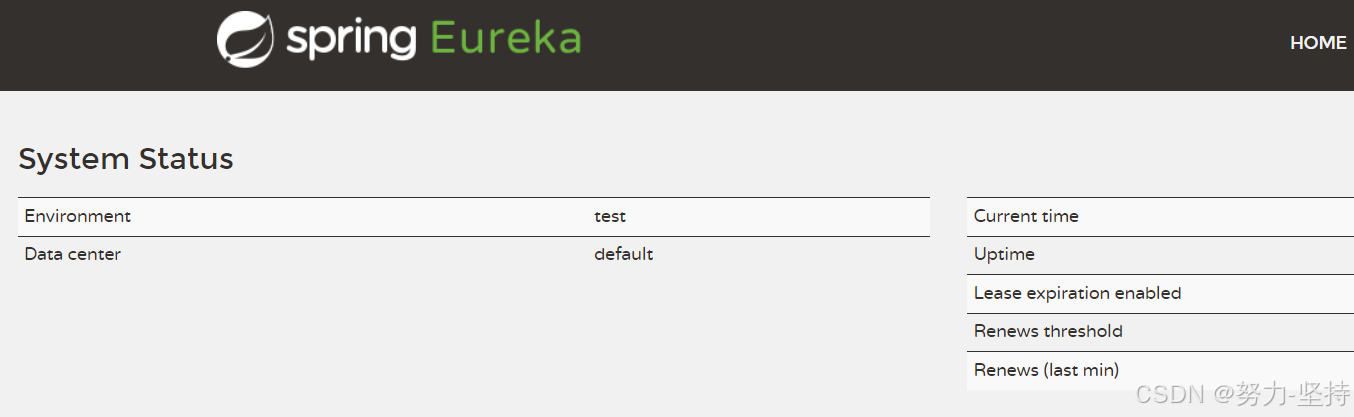Click the green "Eureka" title text
1354x417 pixels.
[x=505, y=39]
